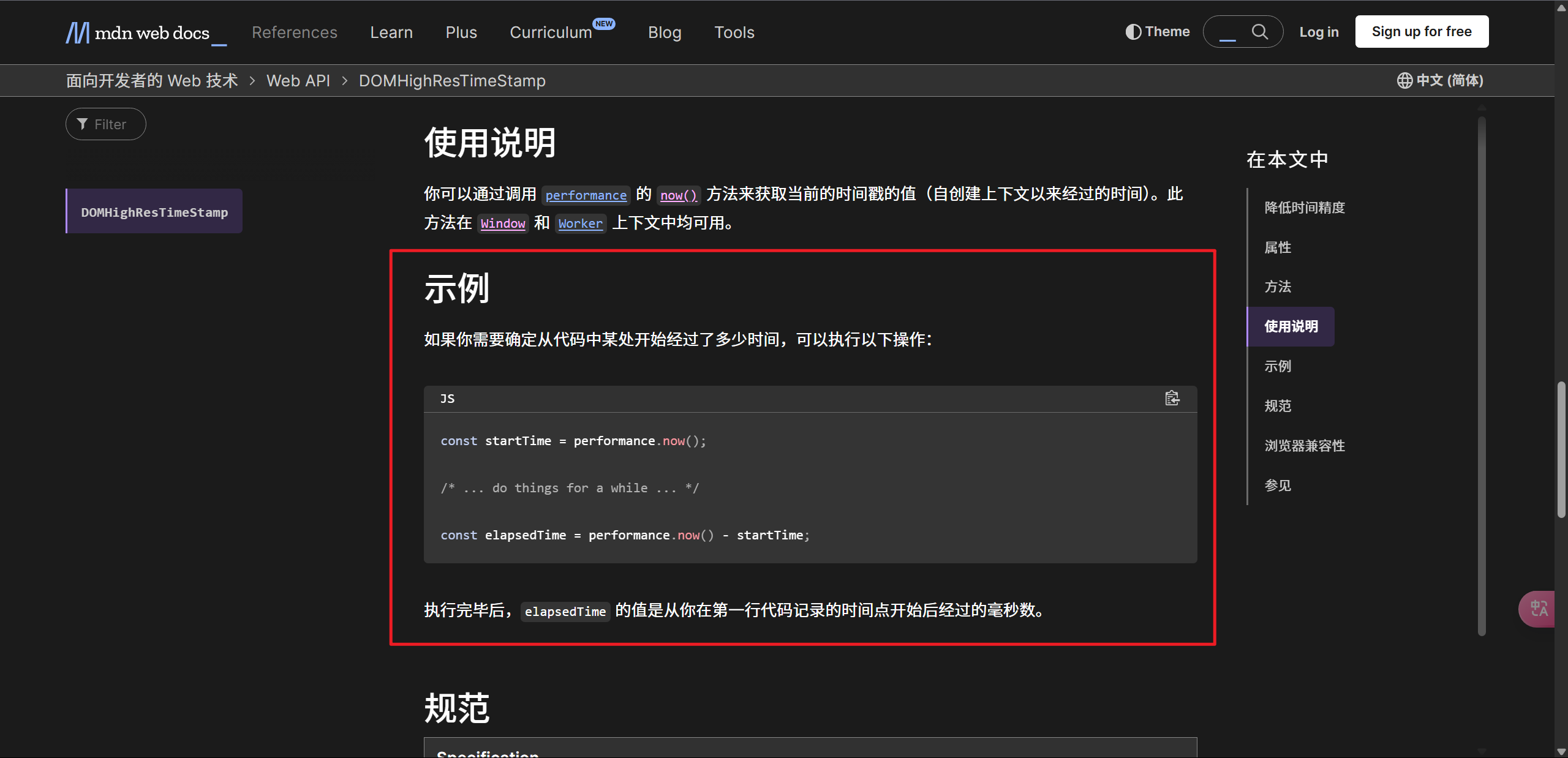Viewport: 1568px width, 758px height.
Task: Click the Log in link
Action: pos(1319,32)
